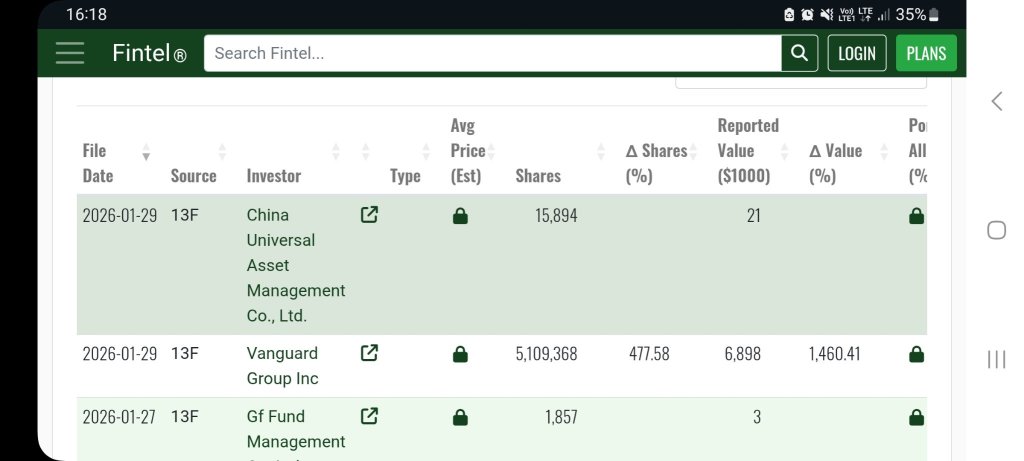The width and height of the screenshot is (1024, 461).
Task: Click the green PLANS button
Action: click(x=926, y=53)
